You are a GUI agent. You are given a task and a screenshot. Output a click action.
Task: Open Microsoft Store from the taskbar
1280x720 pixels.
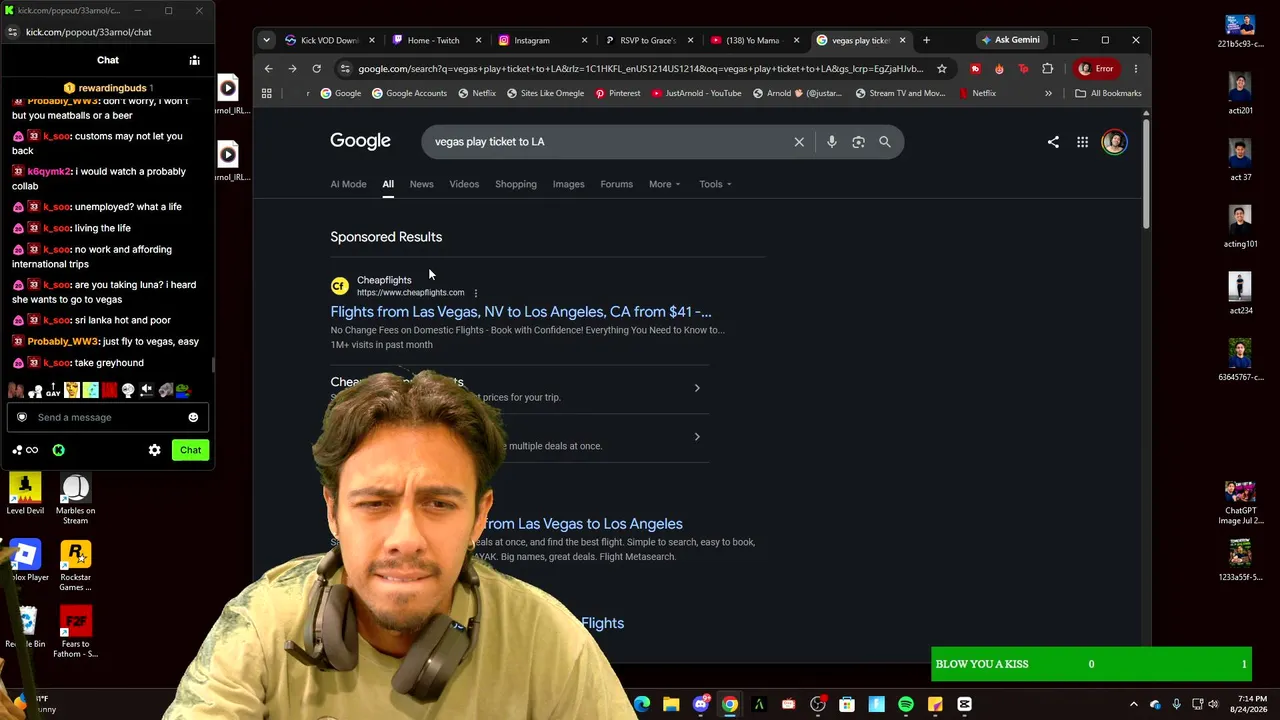coord(847,705)
